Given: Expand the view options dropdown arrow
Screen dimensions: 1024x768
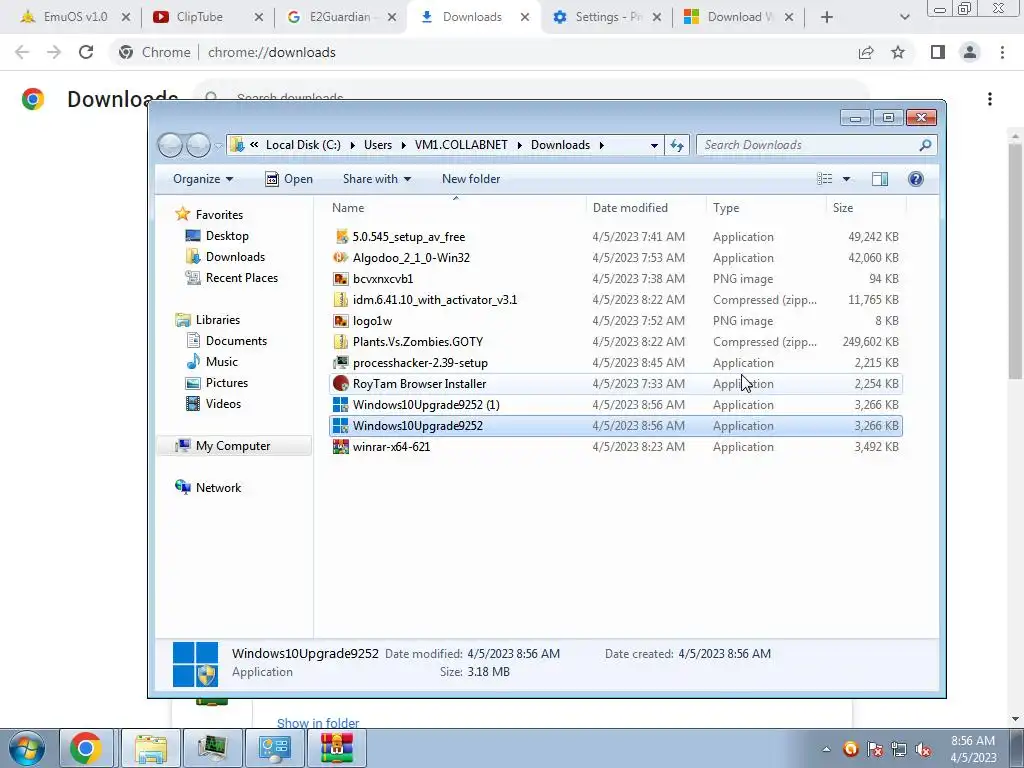Looking at the screenshot, I should pos(846,179).
